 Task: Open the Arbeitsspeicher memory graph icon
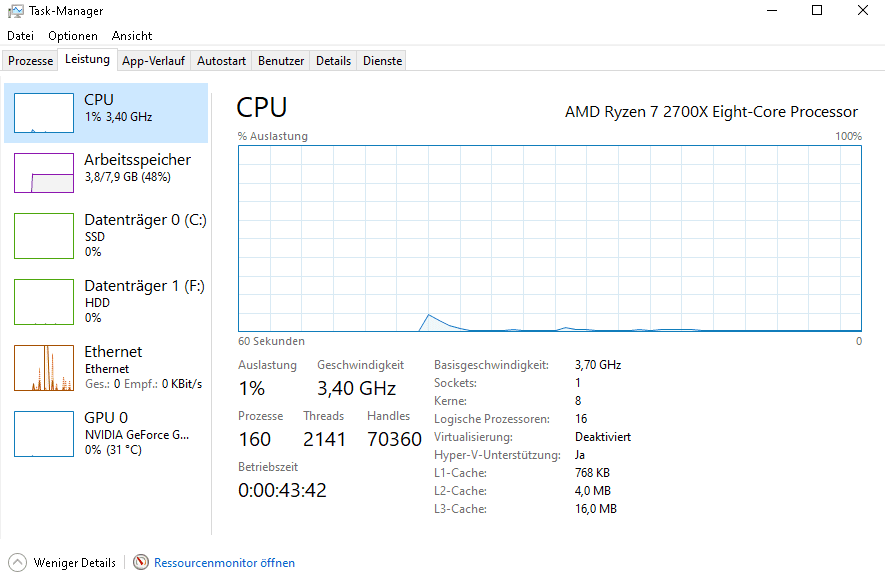coord(44,173)
